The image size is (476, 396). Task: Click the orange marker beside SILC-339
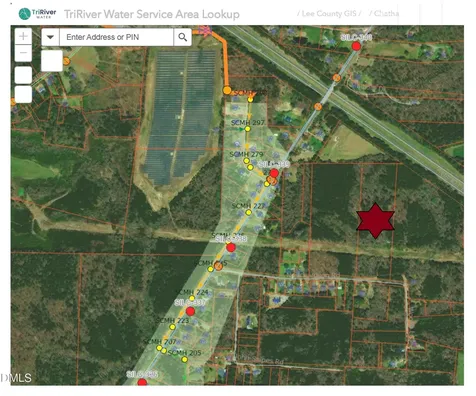click(x=273, y=181)
